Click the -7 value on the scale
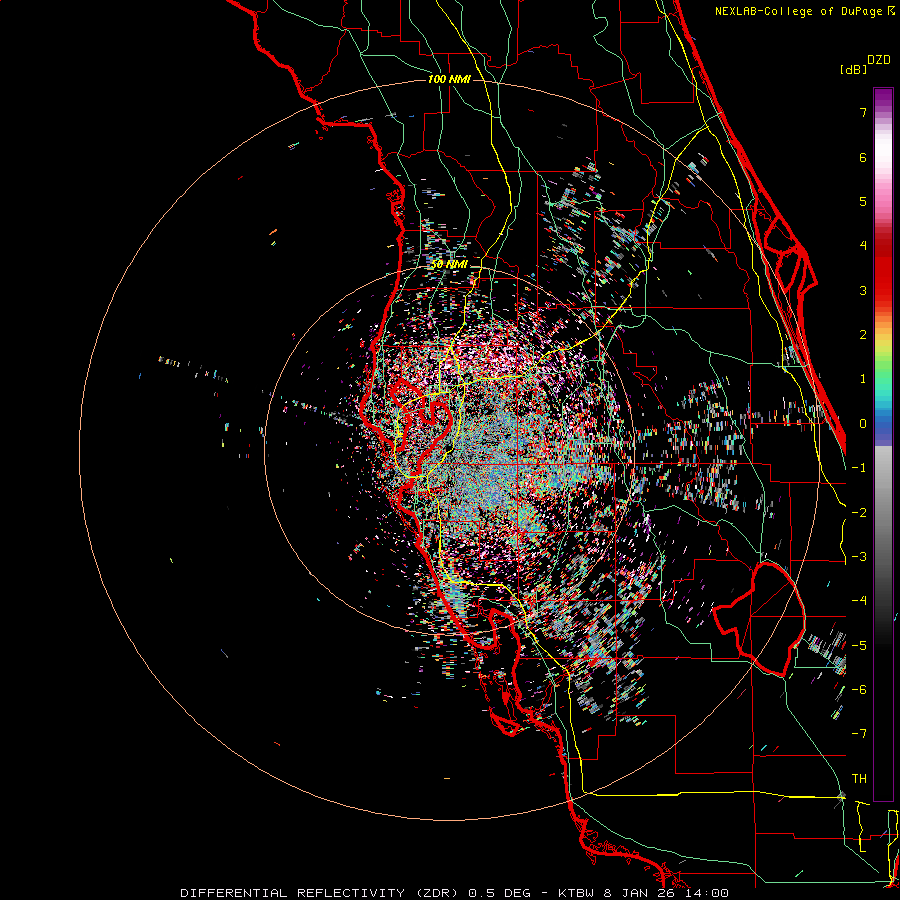Viewport: 900px width, 900px height. point(859,734)
